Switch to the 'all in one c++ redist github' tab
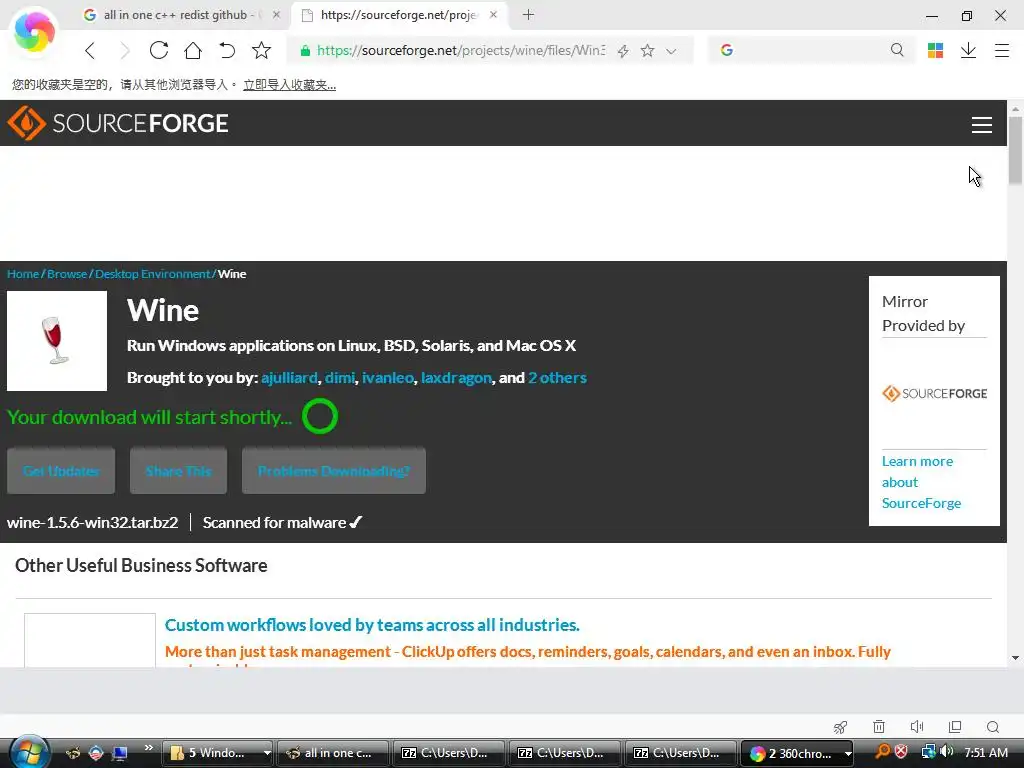 click(175, 14)
